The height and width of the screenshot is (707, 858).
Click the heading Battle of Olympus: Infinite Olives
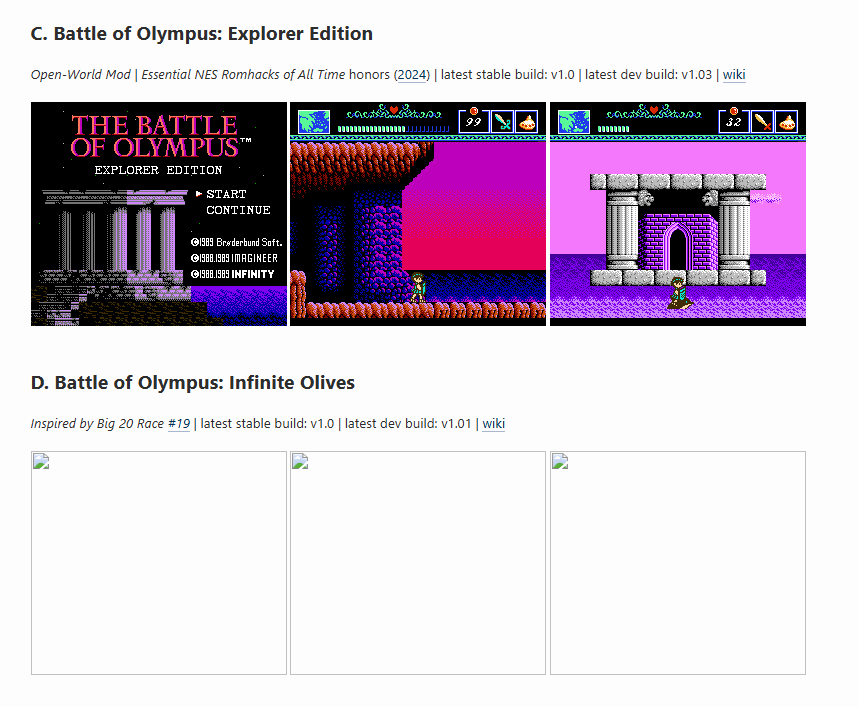(x=193, y=382)
